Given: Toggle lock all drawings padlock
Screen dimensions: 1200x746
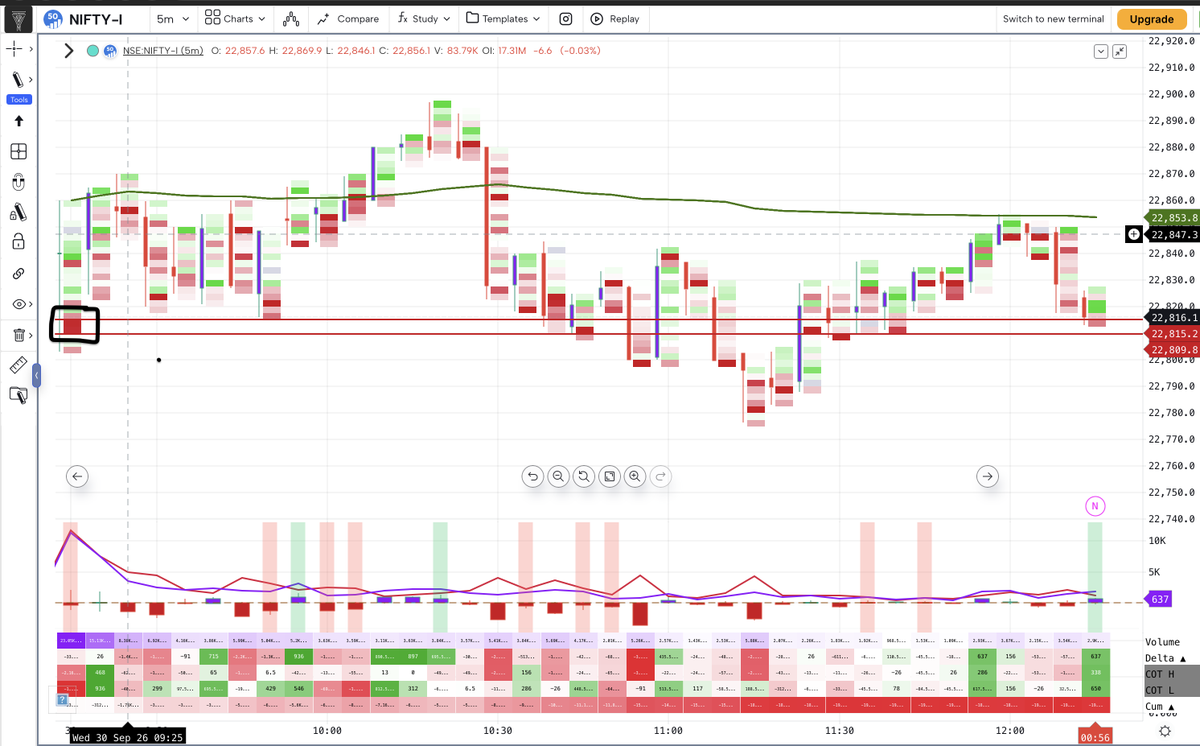Looking at the screenshot, I should [x=18, y=241].
